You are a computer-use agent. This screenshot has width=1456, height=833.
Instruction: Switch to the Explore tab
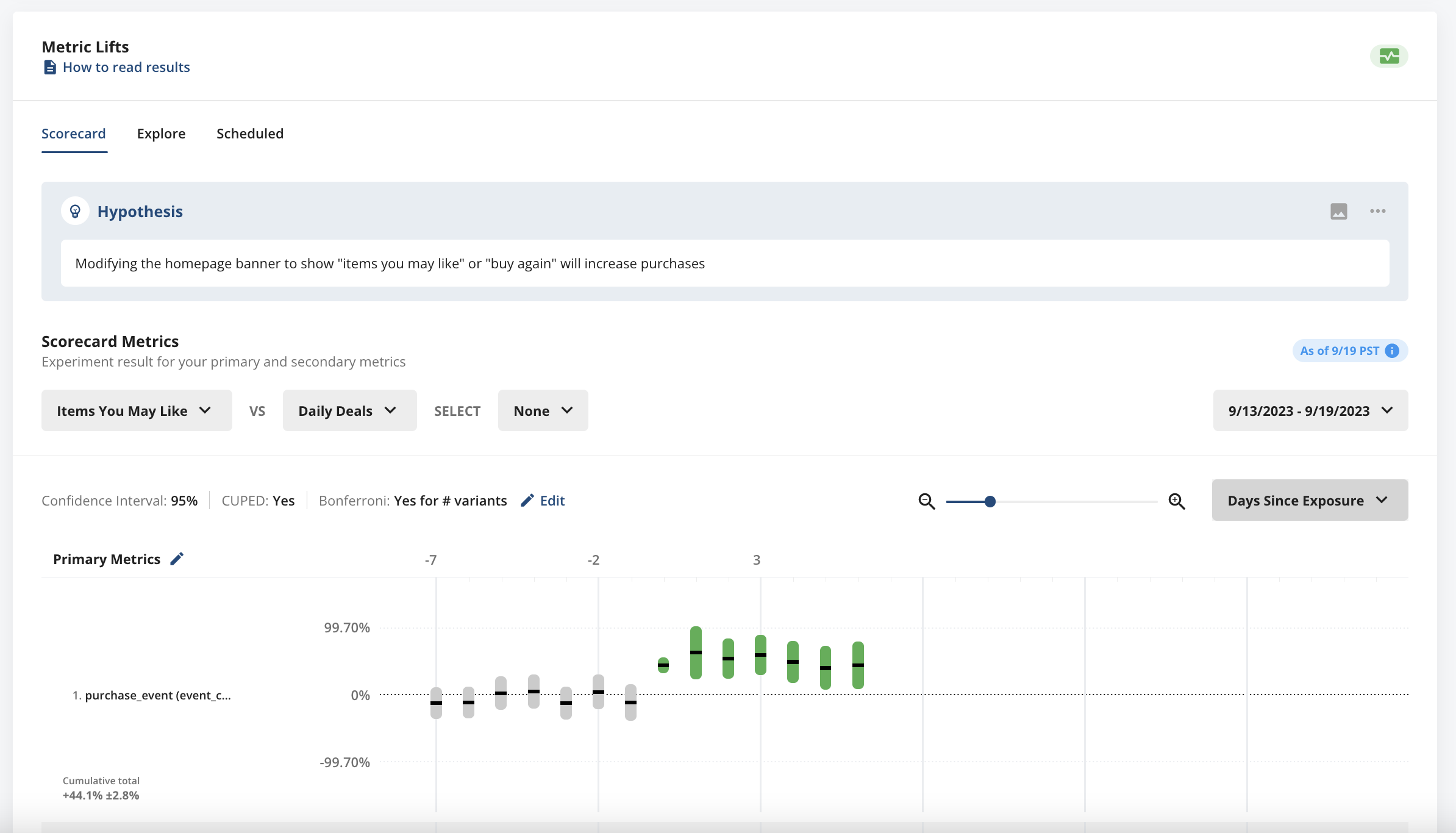point(161,133)
